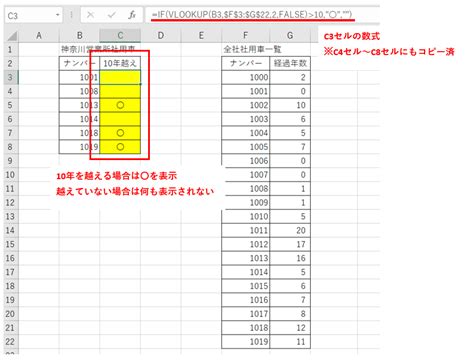Click yellow cell C8 with circle
This screenshot has height=363, width=474.
coord(120,147)
